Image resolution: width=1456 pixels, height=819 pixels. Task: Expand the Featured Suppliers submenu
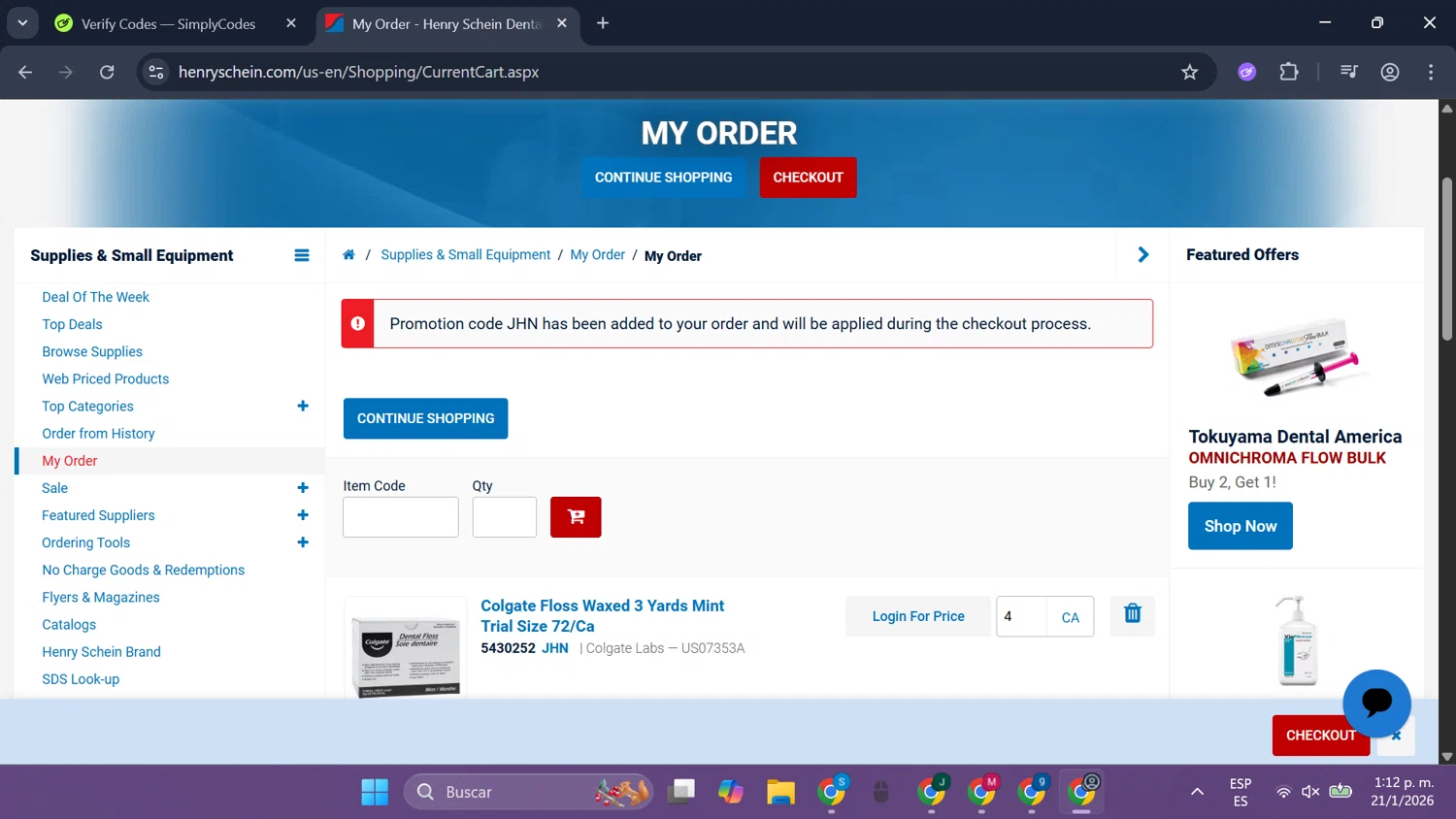pos(303,515)
